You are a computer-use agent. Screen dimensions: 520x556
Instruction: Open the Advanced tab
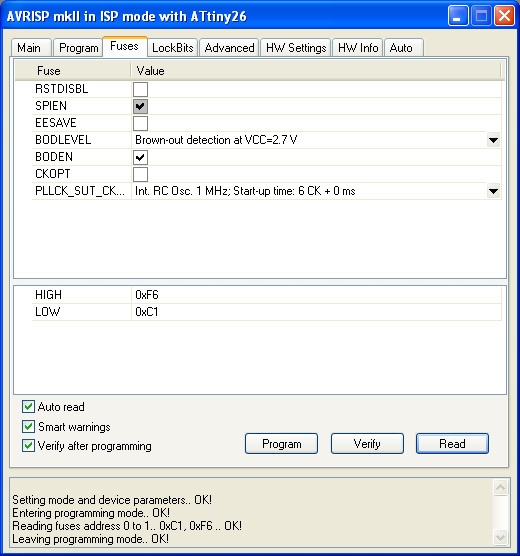click(229, 48)
